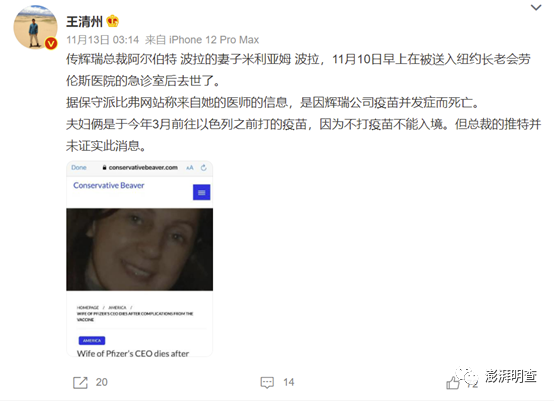Click the comment count 14
The width and height of the screenshot is (554, 401).
289,382
